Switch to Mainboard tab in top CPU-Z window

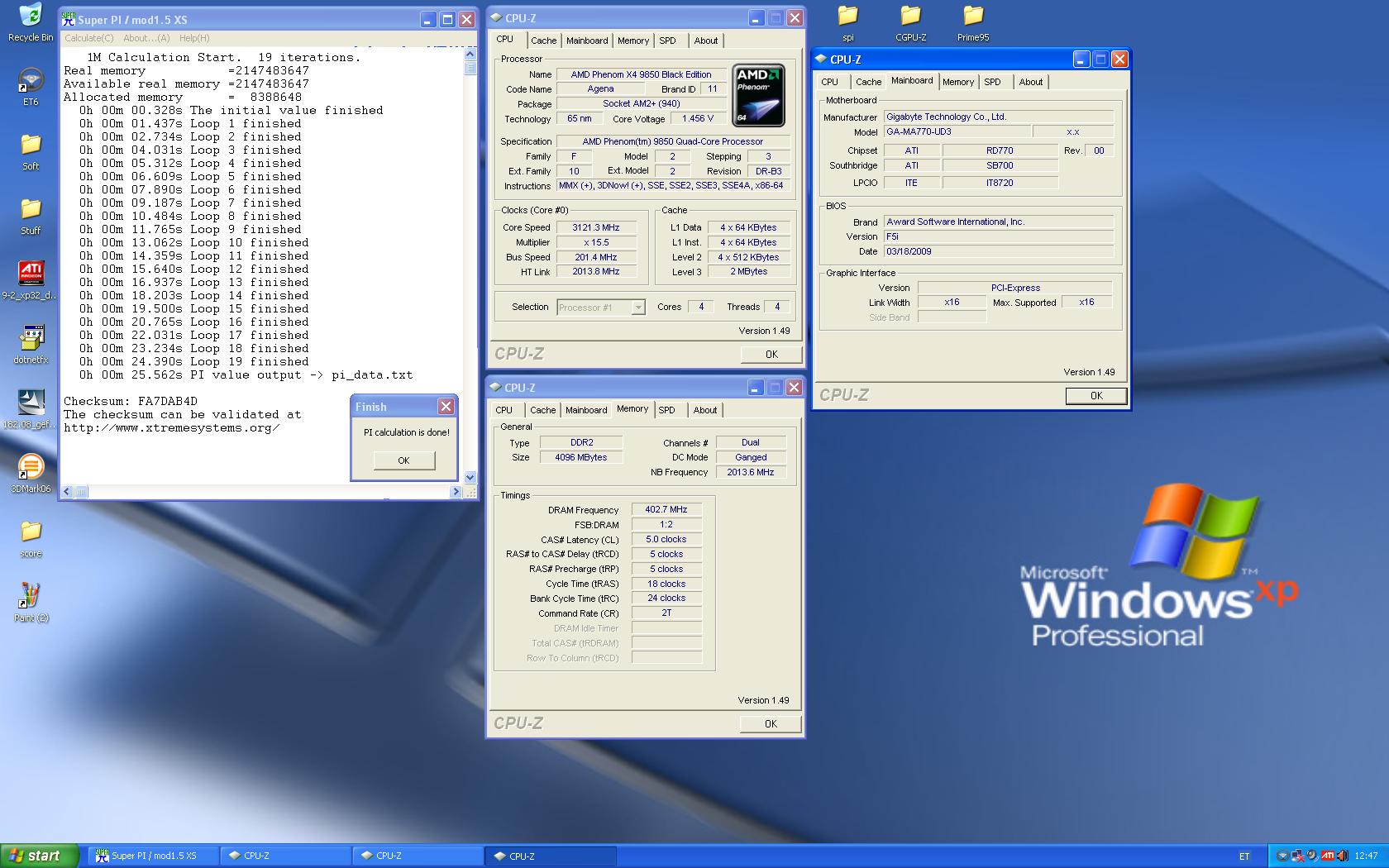pyautogui.click(x=587, y=41)
